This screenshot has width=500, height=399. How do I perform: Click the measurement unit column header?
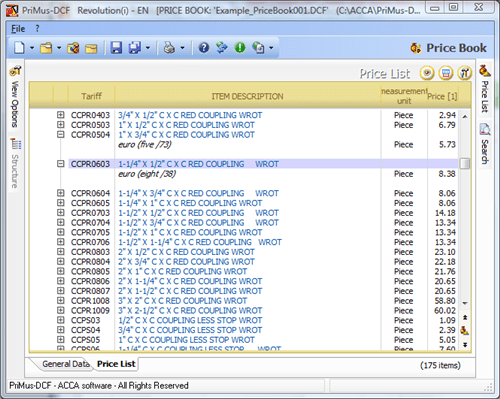click(x=404, y=96)
